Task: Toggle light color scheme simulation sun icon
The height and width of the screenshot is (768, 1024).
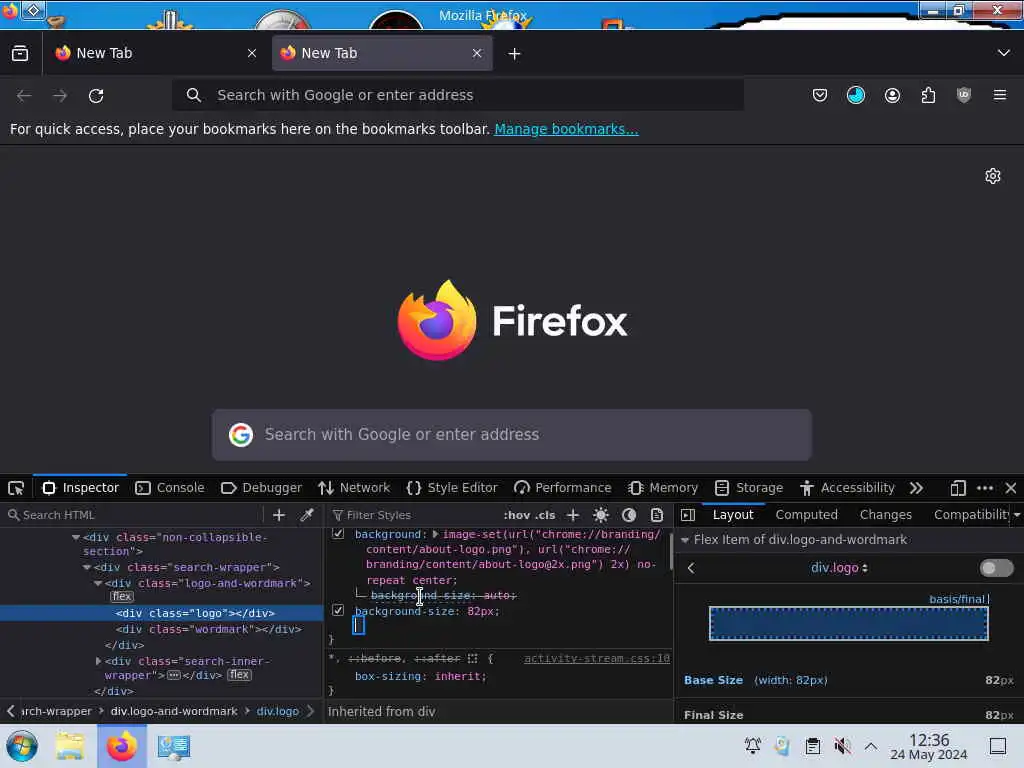Action: [601, 515]
